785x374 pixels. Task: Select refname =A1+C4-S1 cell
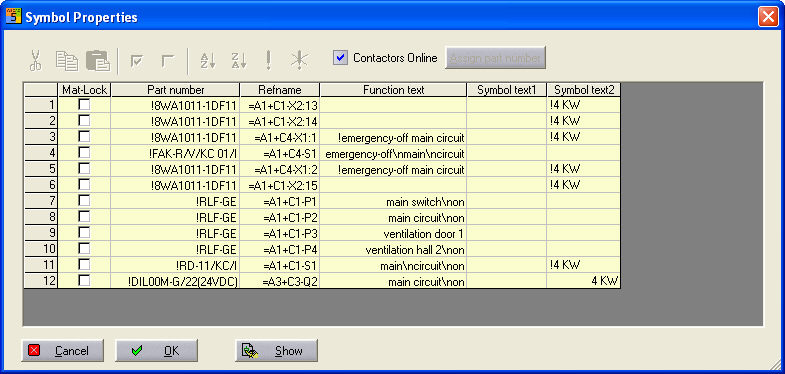(x=280, y=153)
